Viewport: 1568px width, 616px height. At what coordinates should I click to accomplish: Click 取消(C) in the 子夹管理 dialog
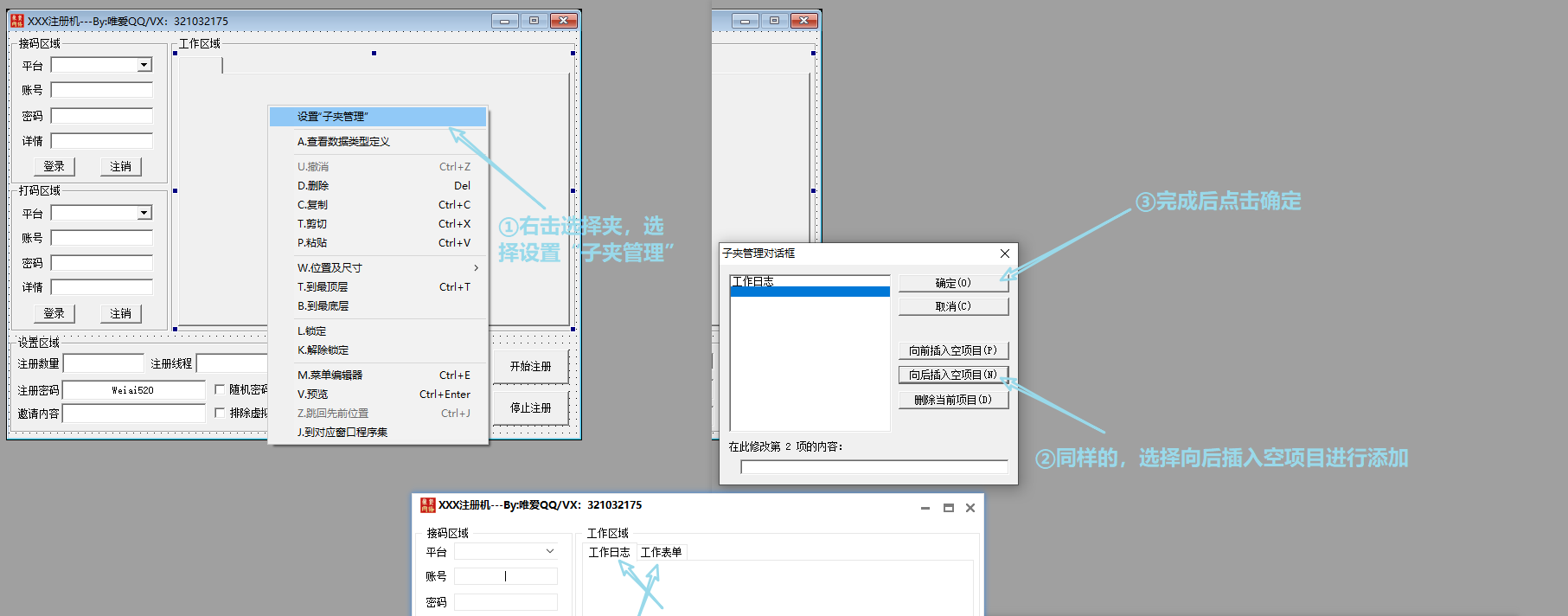coord(953,306)
